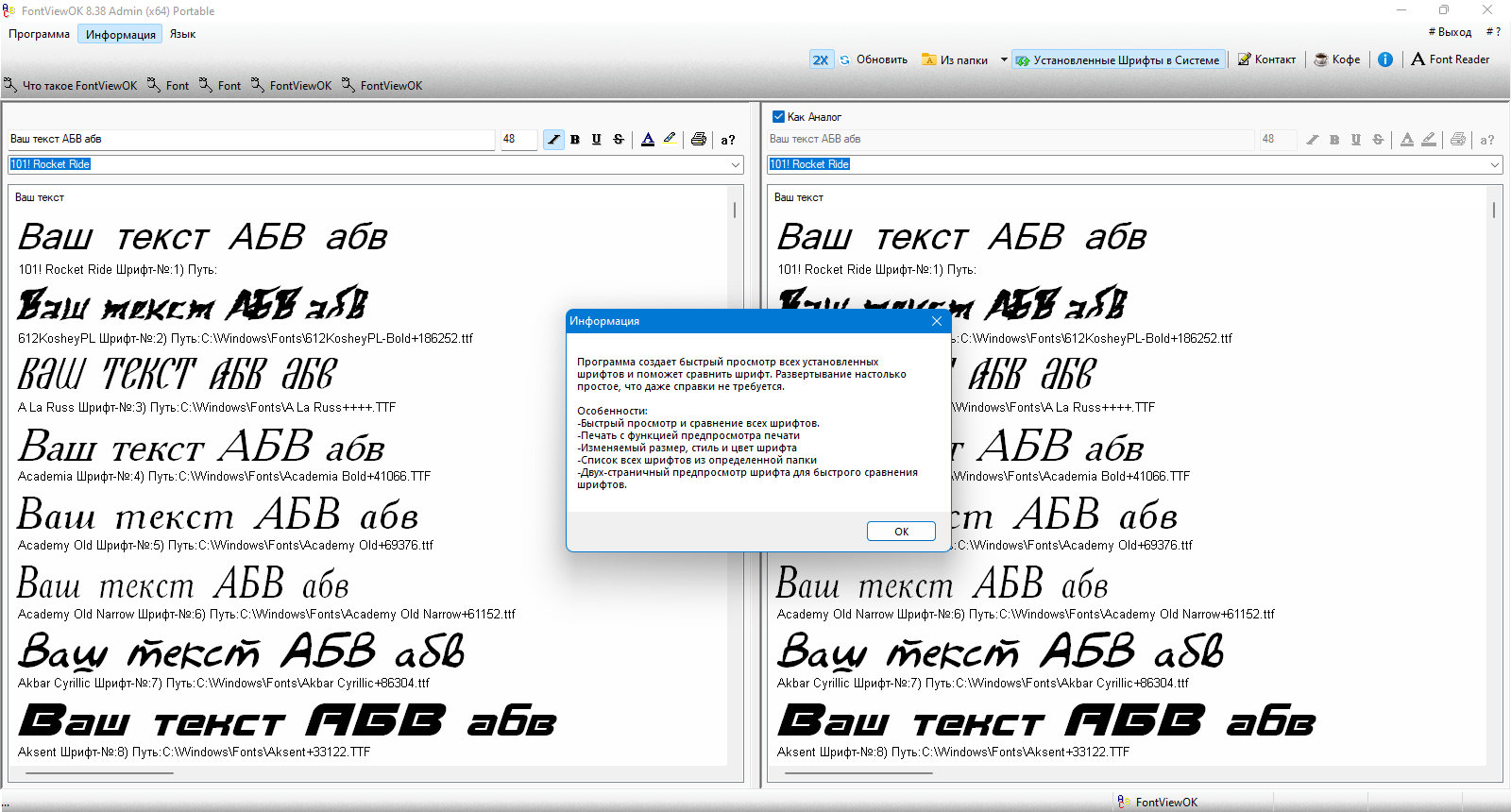The image size is (1511, 812).
Task: Click the 'Обновить' refresh button
Action: pos(874,59)
